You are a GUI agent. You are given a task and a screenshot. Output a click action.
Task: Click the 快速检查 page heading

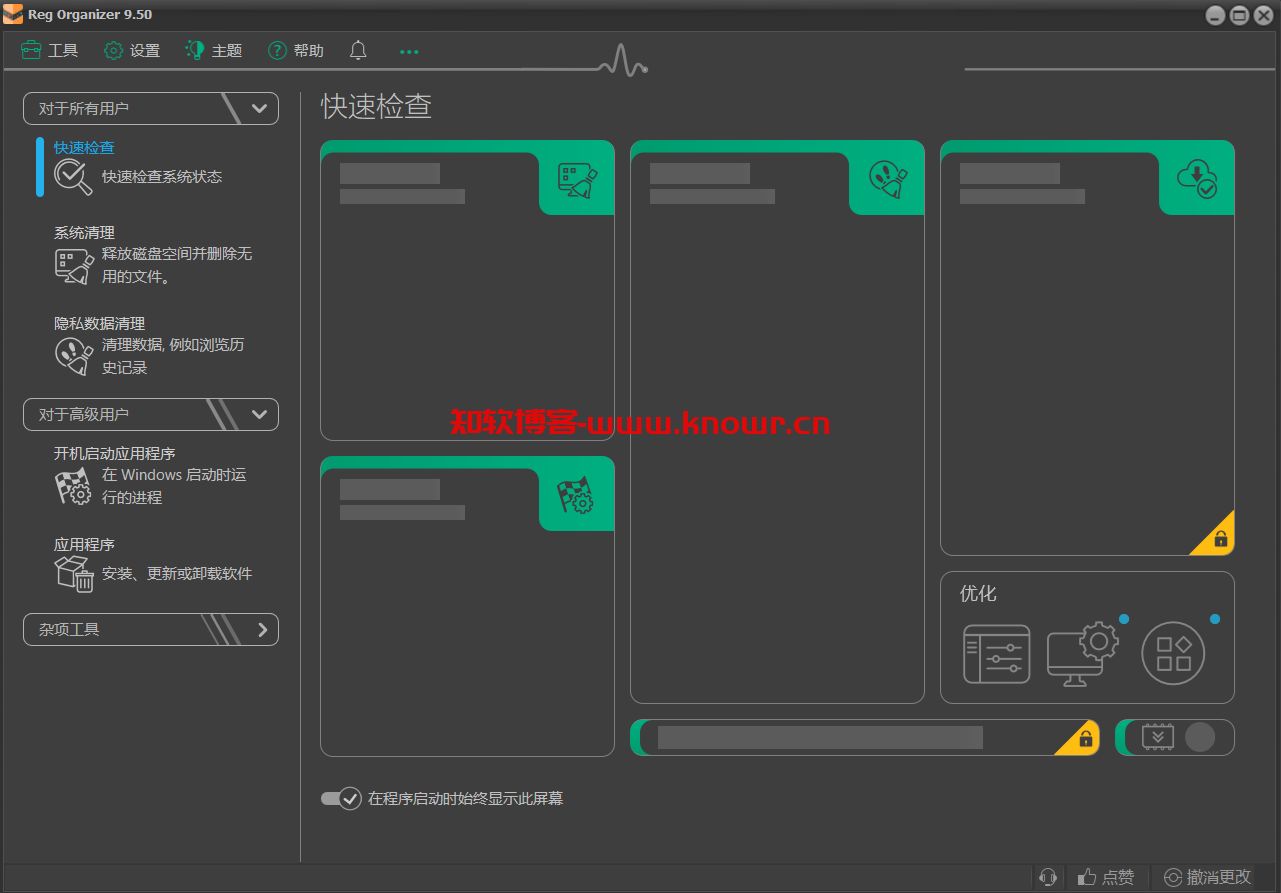tap(376, 107)
